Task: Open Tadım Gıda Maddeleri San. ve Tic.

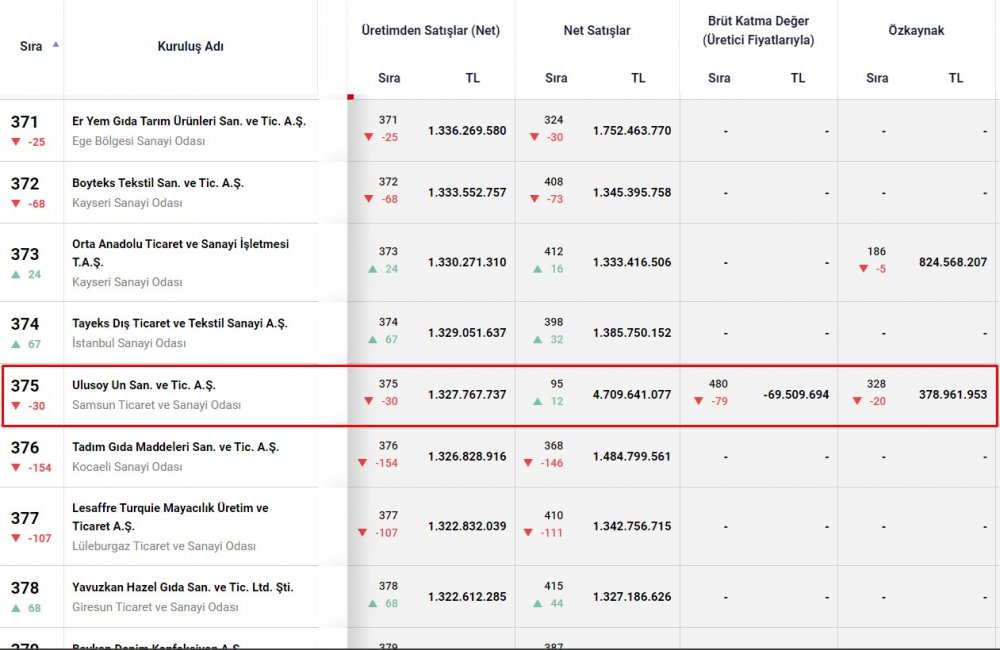Action: [175, 447]
